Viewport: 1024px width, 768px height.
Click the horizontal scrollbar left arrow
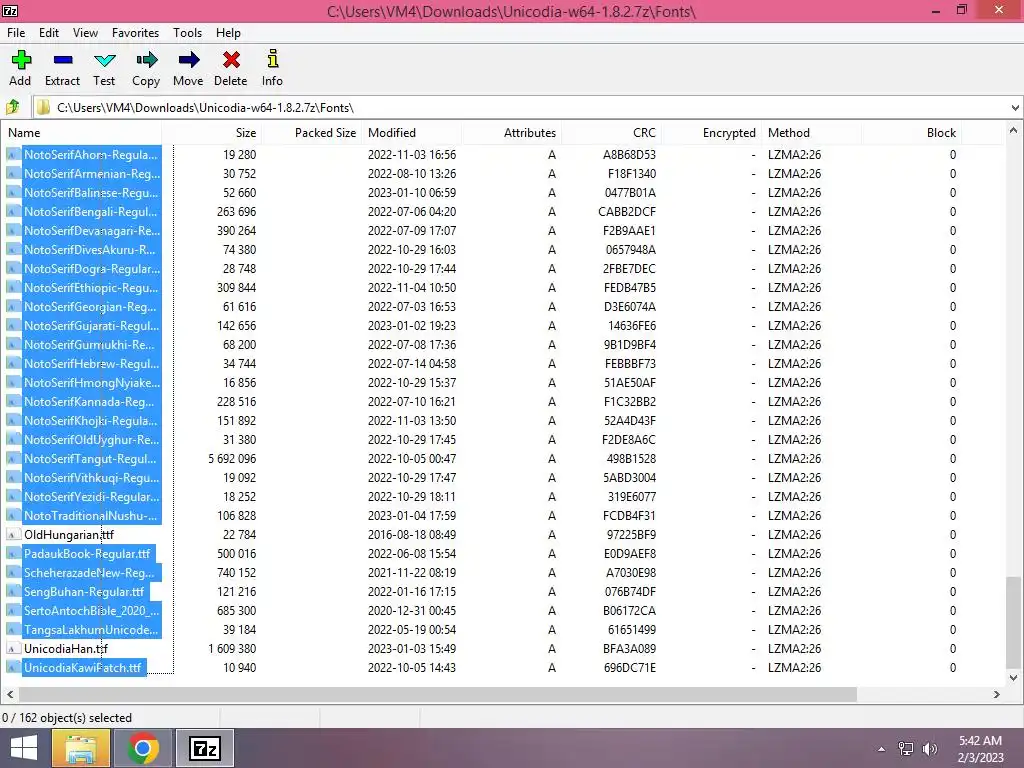click(10, 694)
